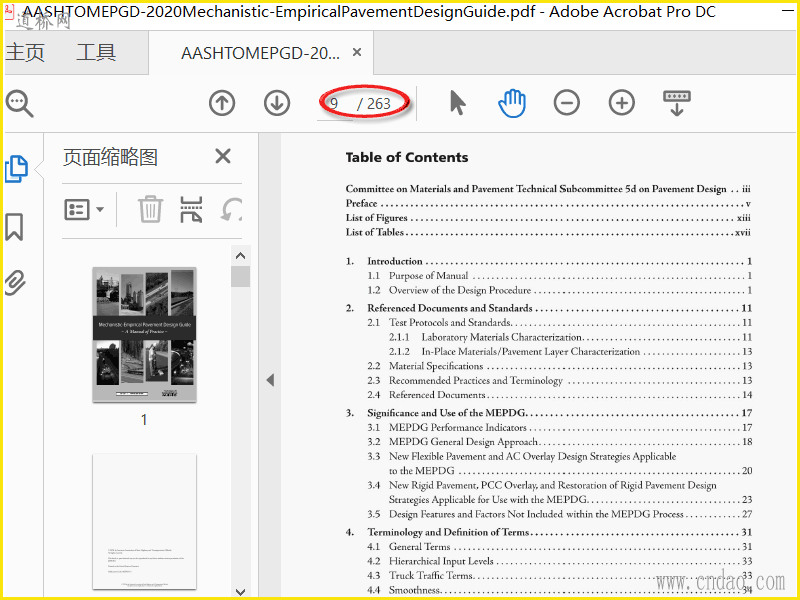Screen dimensions: 800x600
Task: Jump to Hierarchical Input Levels entry
Action: pyautogui.click(x=560, y=561)
